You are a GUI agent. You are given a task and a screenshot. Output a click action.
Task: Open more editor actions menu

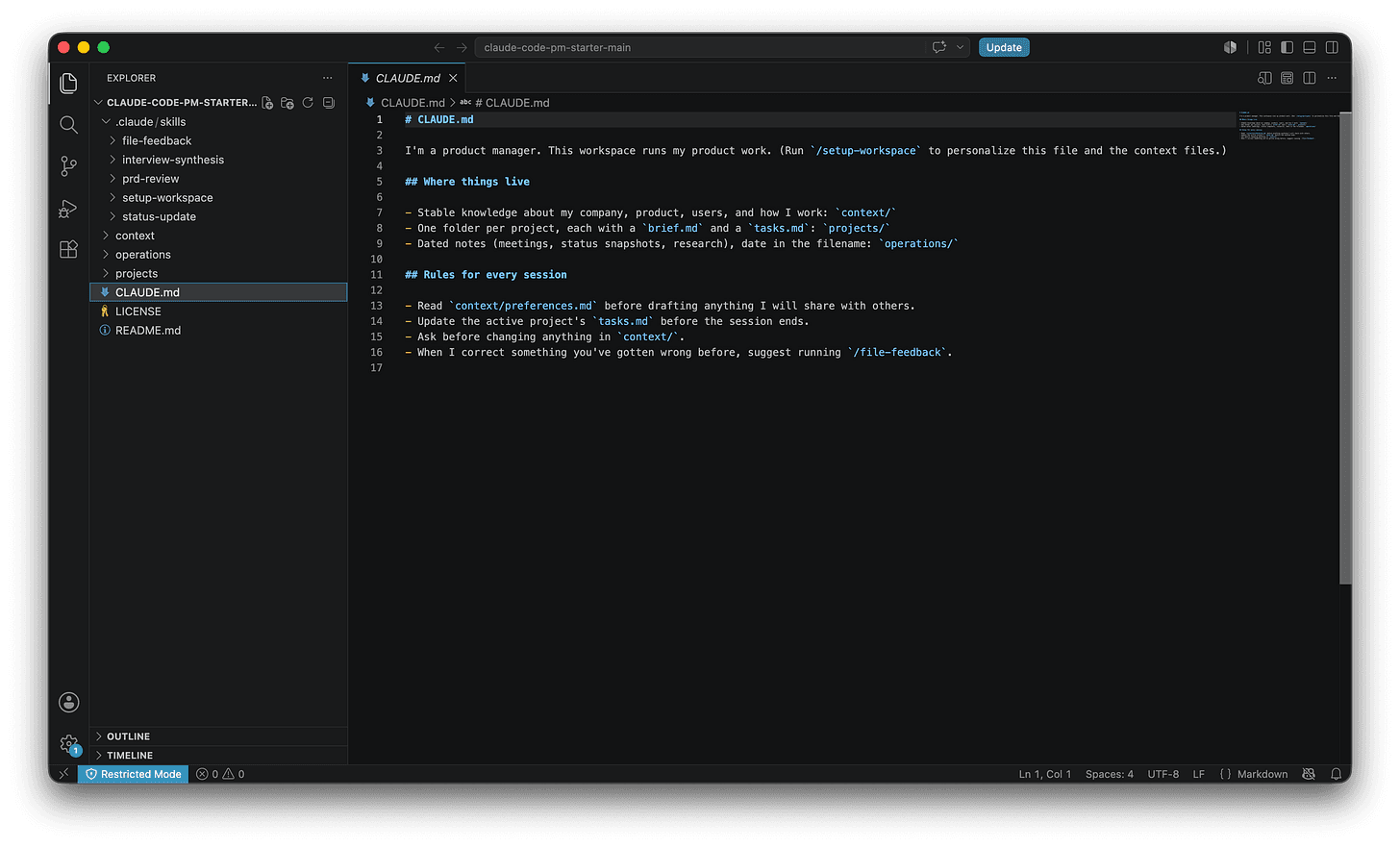[x=1332, y=78]
